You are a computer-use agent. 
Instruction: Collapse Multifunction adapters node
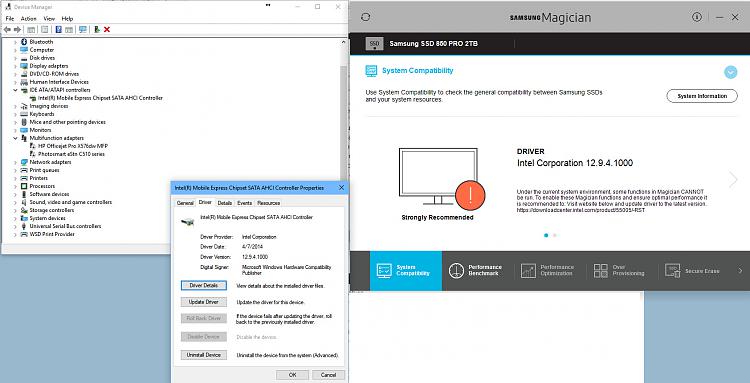15,138
